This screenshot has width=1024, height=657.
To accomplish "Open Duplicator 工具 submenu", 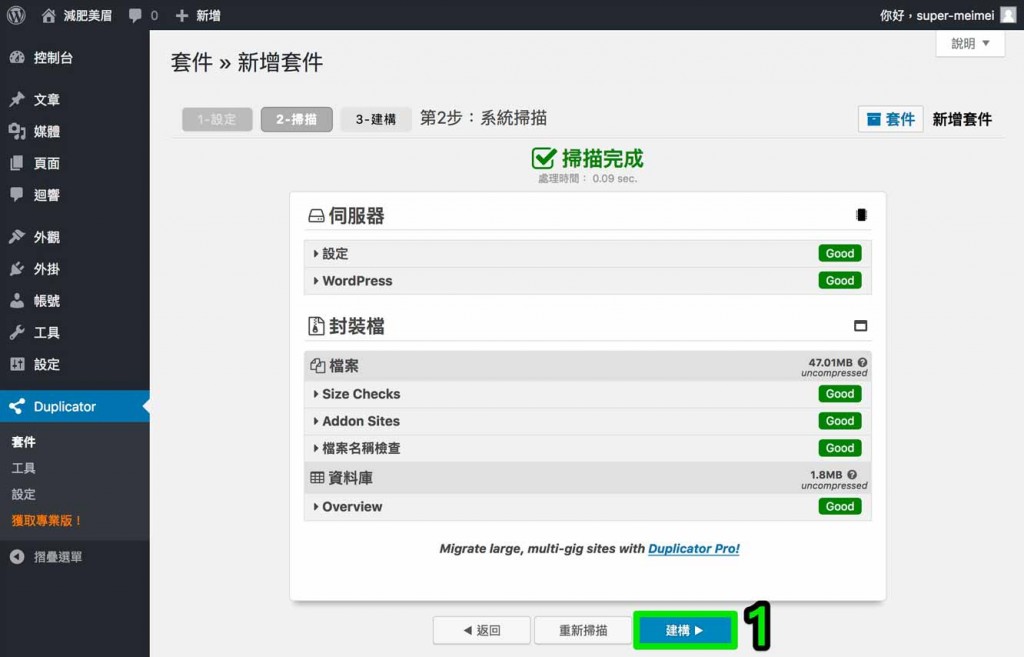I will (x=24, y=468).
